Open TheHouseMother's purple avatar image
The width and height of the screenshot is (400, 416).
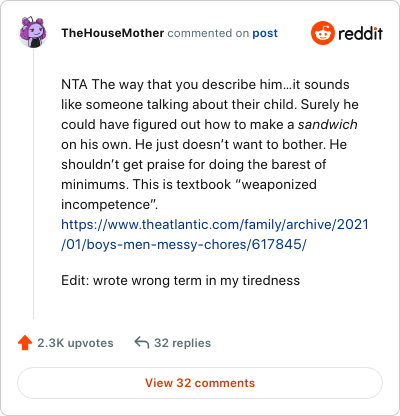pos(33,32)
